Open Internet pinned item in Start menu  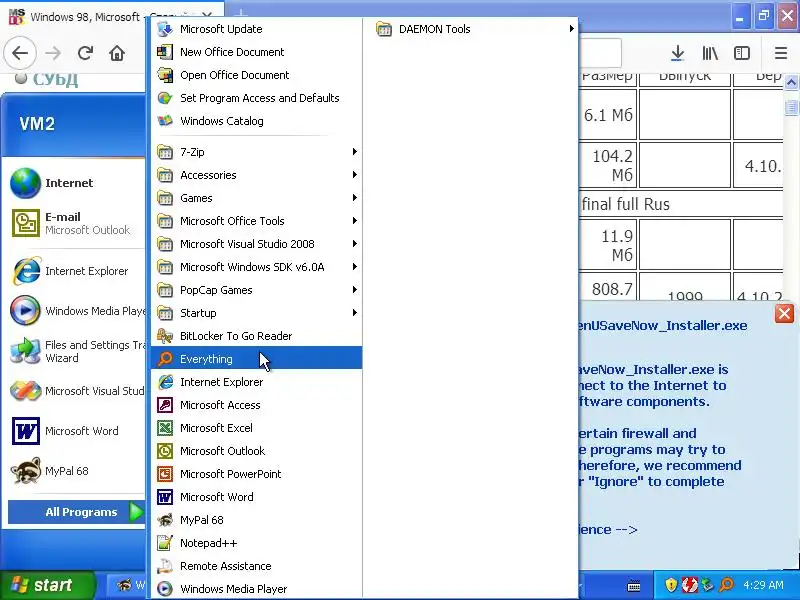point(76,183)
